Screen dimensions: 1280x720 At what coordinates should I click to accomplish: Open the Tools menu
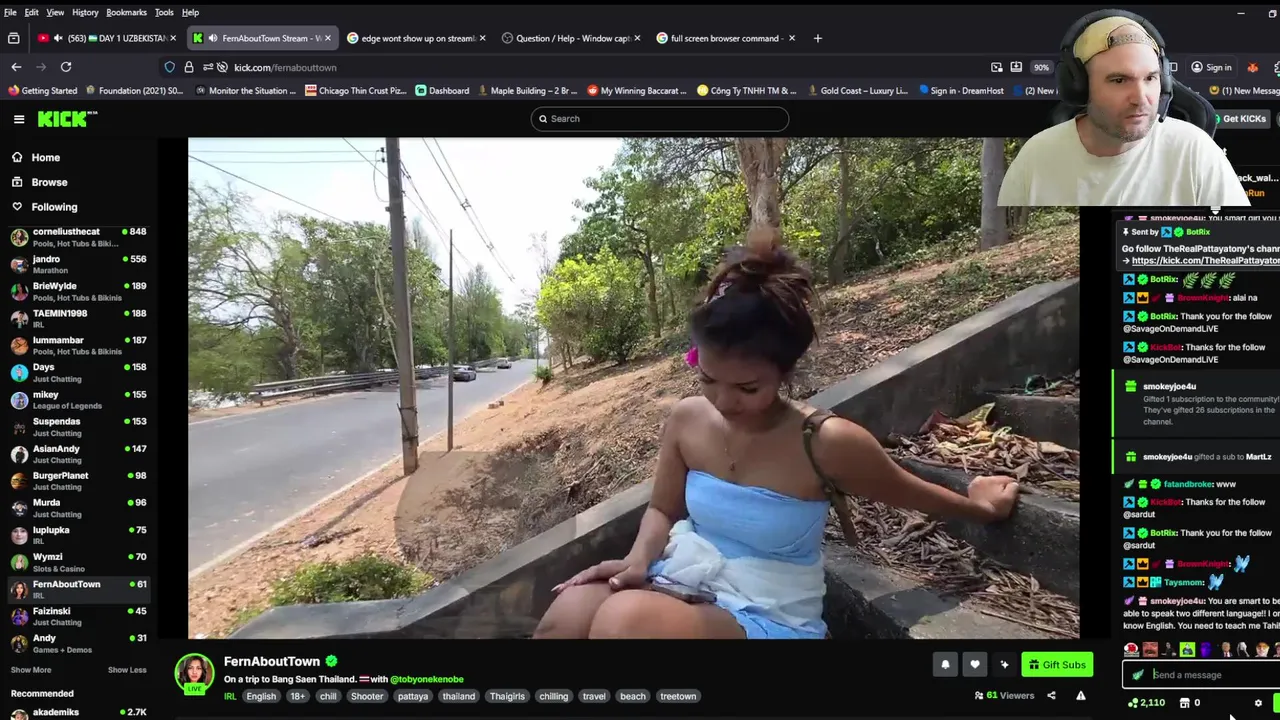pos(164,12)
